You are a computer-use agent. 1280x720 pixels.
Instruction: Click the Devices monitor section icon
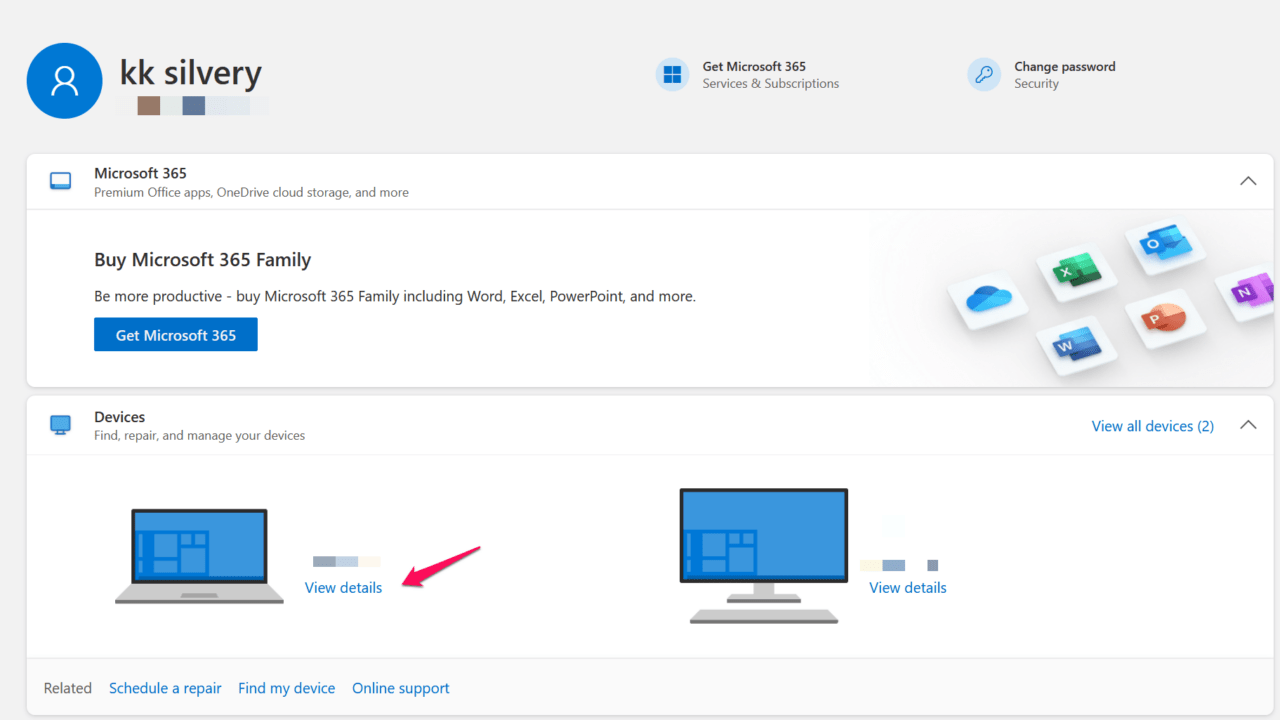[61, 425]
